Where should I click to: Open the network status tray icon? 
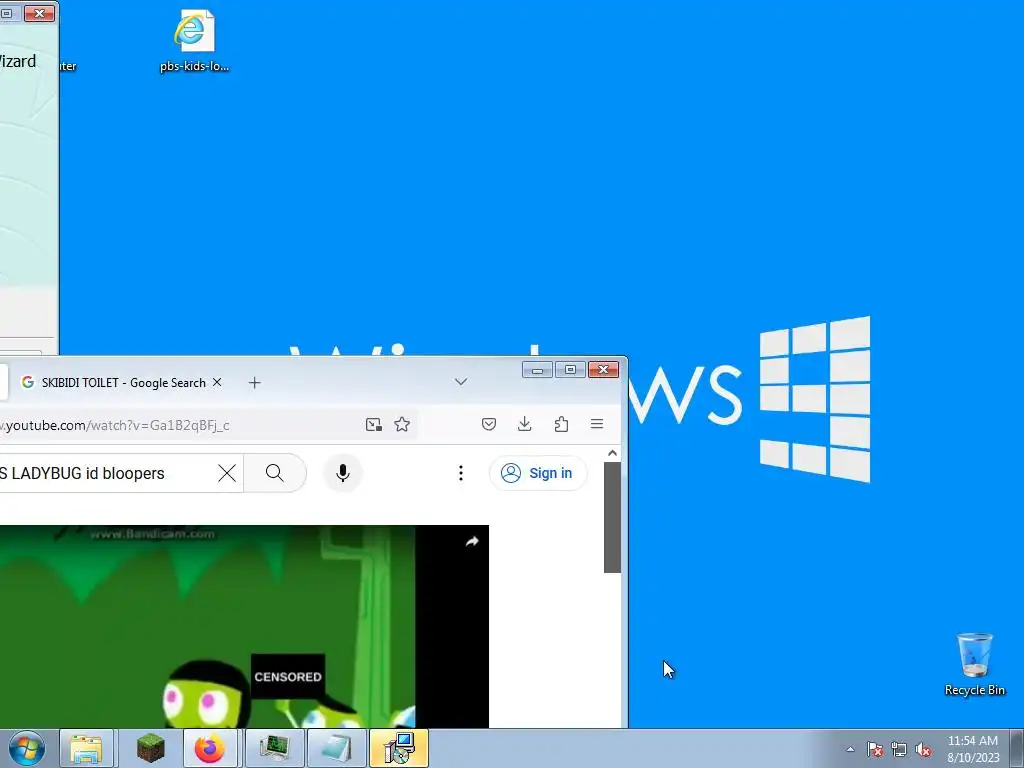(899, 749)
